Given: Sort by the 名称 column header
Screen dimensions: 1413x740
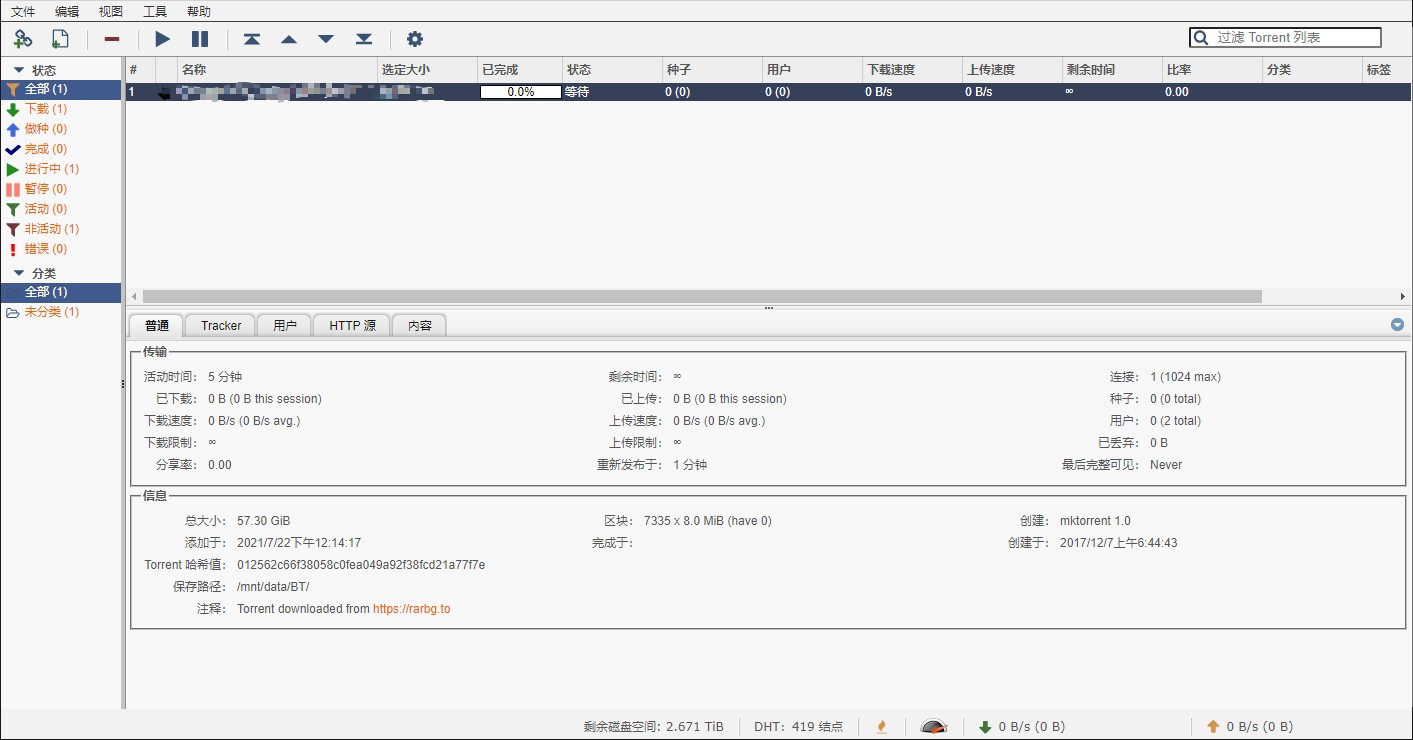Looking at the screenshot, I should pyautogui.click(x=277, y=70).
